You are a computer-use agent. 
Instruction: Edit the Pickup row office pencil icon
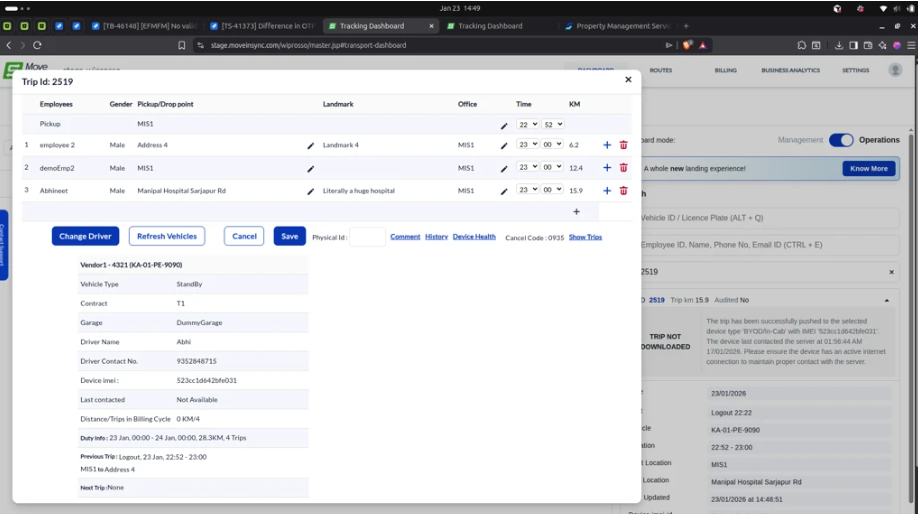(x=504, y=125)
